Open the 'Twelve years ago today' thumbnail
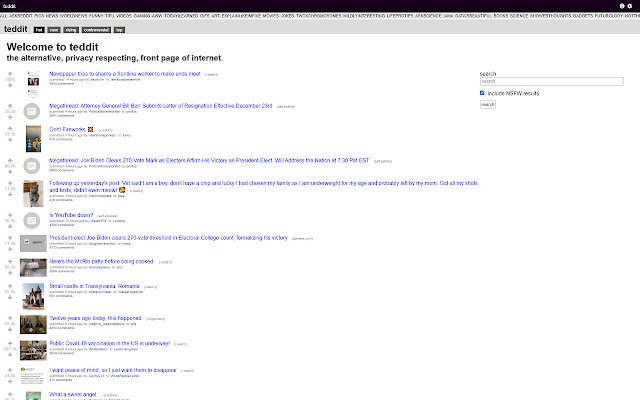The width and height of the screenshot is (640, 400). pos(33,324)
